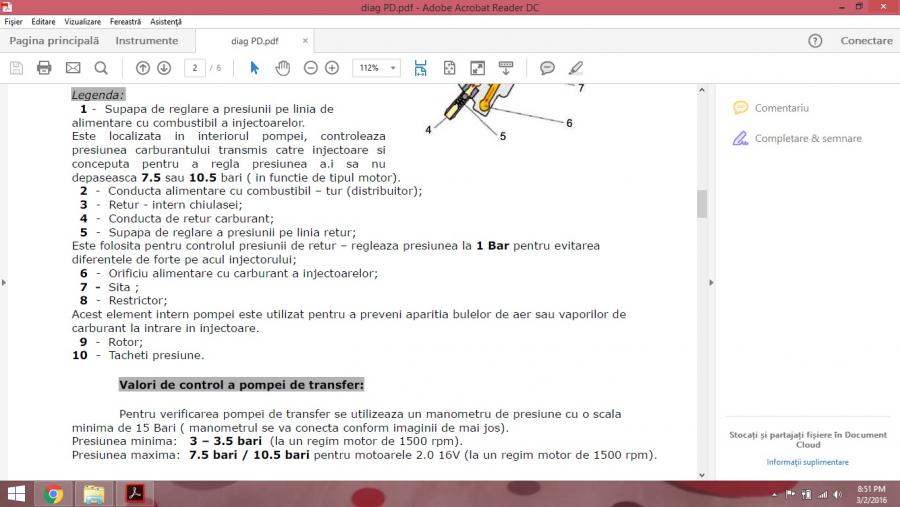Click the document vertical scrollbar thumb
This screenshot has width=900, height=507.
(x=702, y=203)
